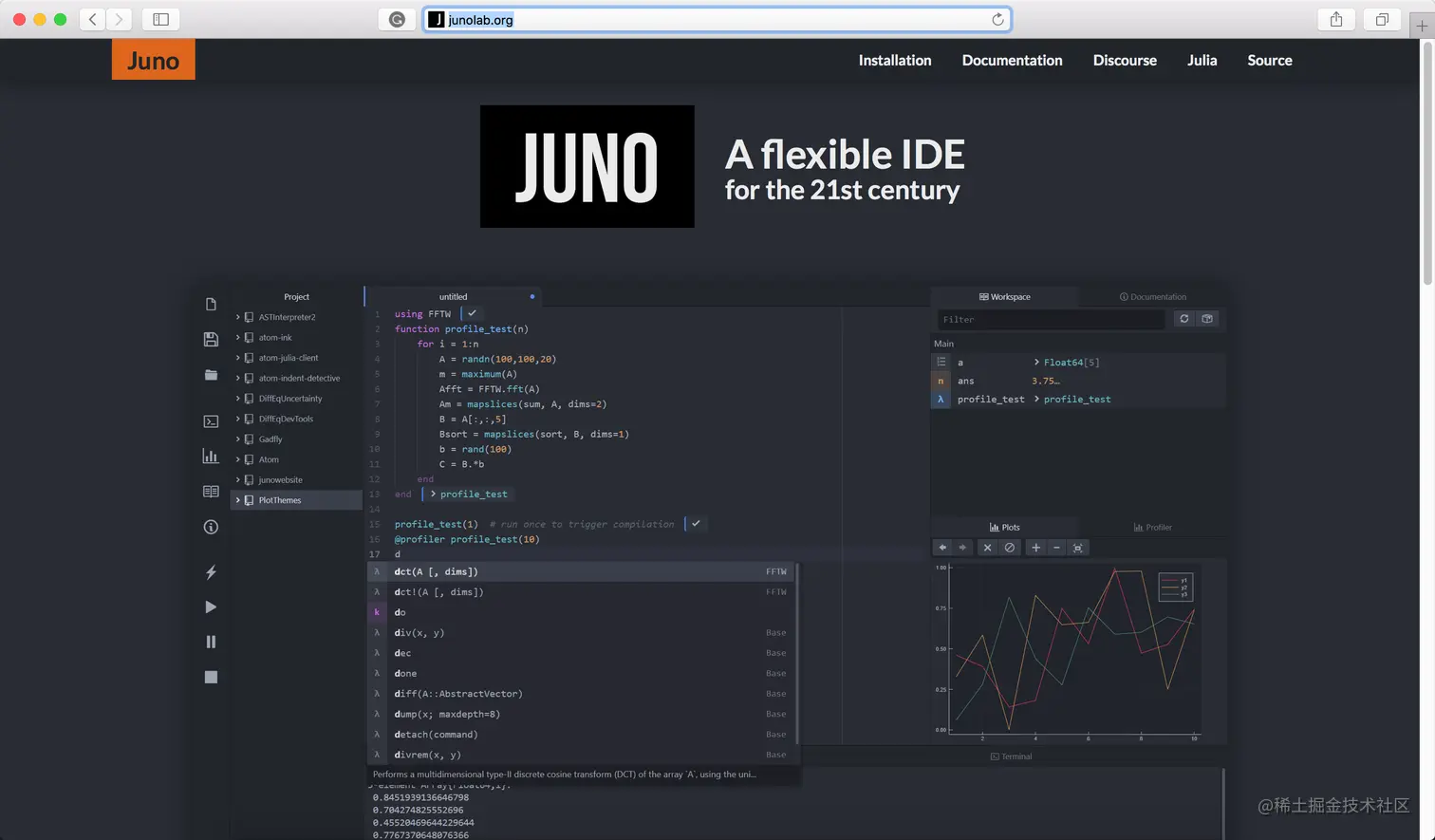Click the minus zoom out plot icon

point(1056,548)
